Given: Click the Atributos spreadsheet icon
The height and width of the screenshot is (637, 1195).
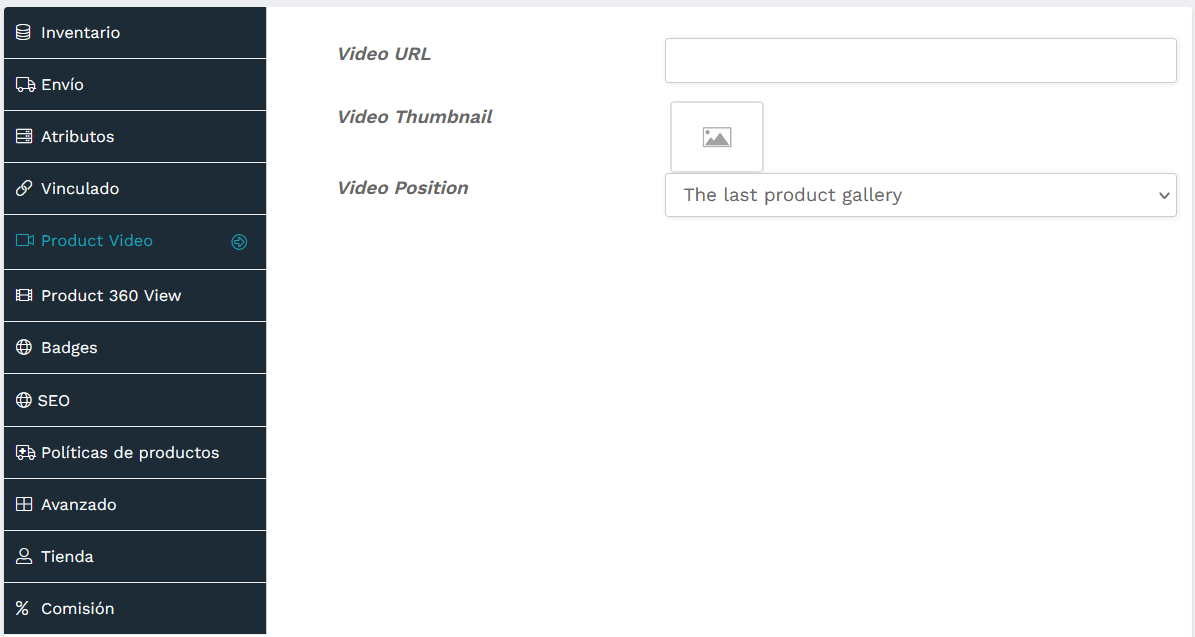Looking at the screenshot, I should (x=22, y=136).
